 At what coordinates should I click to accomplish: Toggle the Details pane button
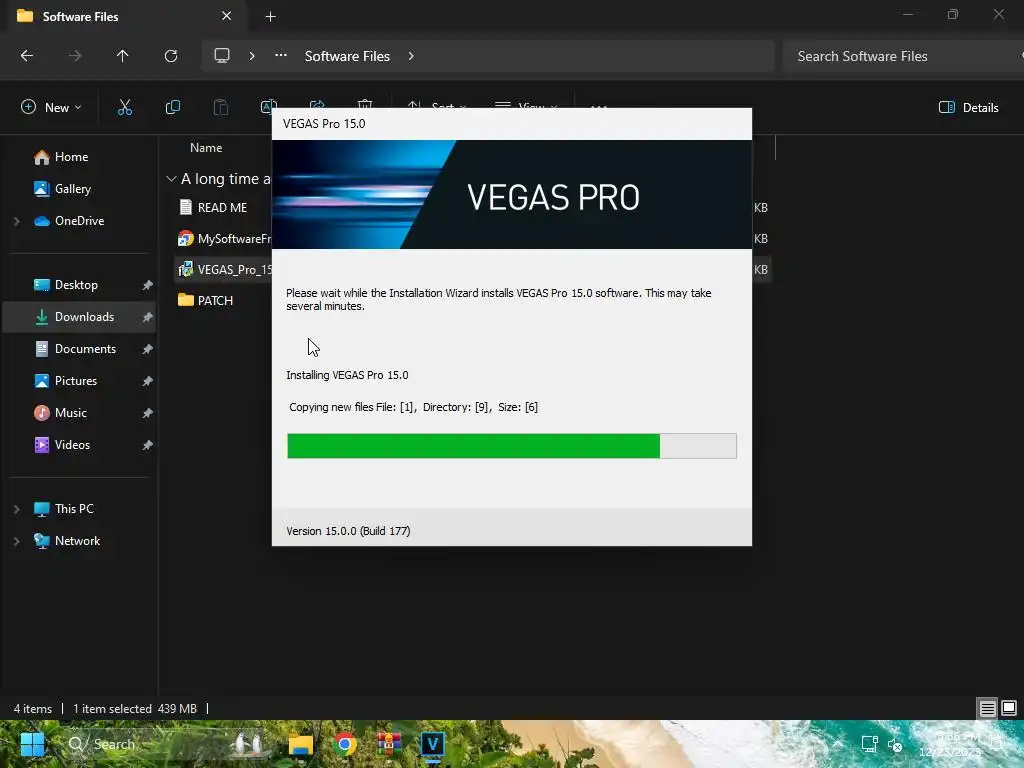(968, 108)
